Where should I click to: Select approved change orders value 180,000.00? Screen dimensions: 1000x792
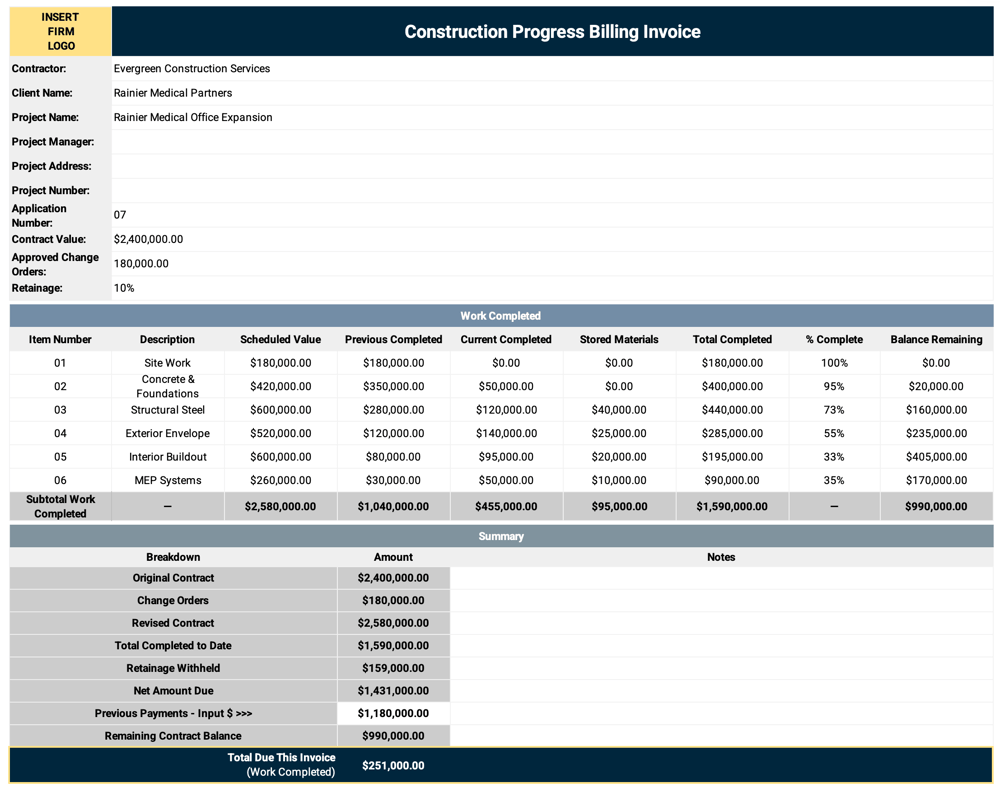point(141,263)
